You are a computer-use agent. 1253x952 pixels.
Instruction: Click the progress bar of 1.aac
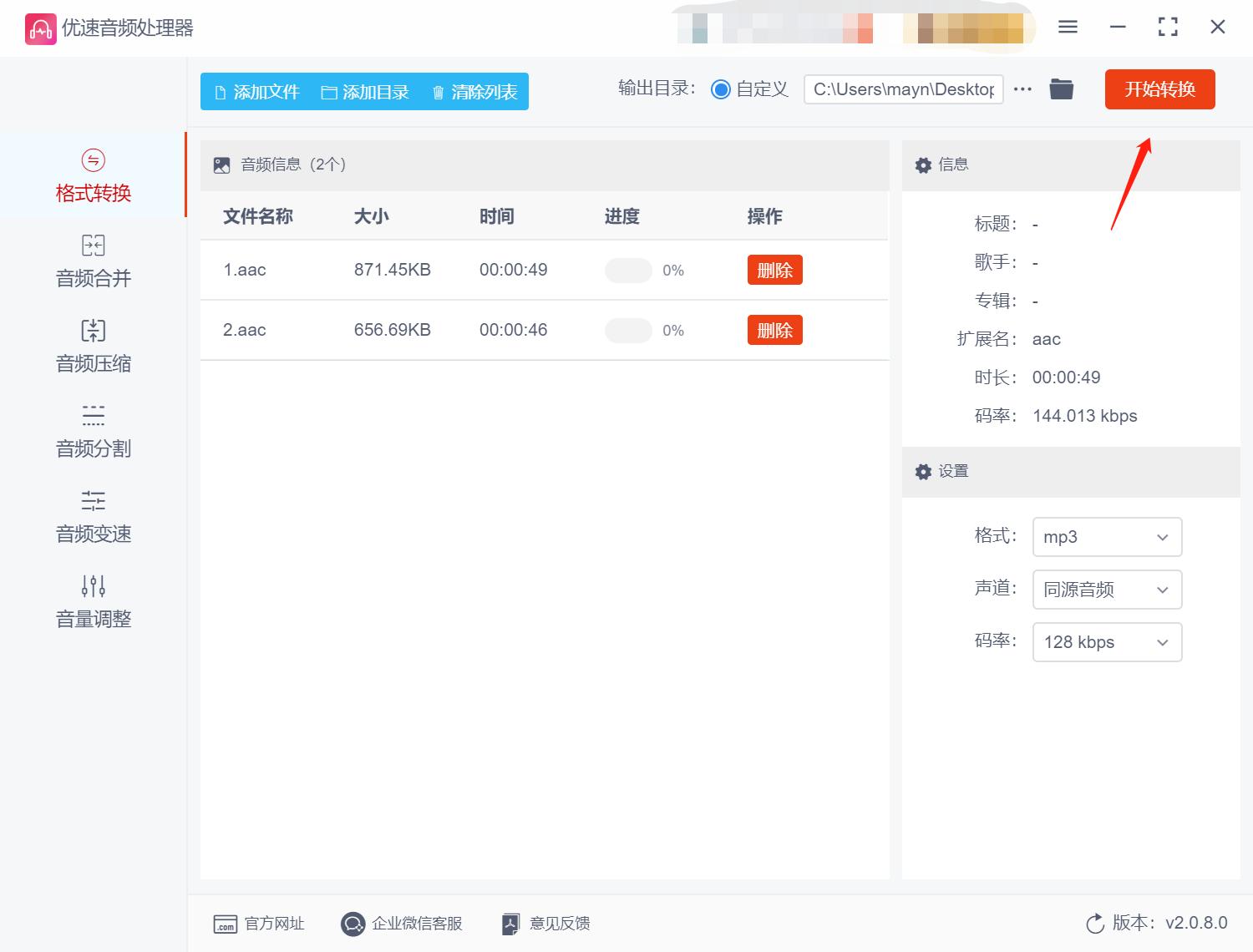point(628,270)
